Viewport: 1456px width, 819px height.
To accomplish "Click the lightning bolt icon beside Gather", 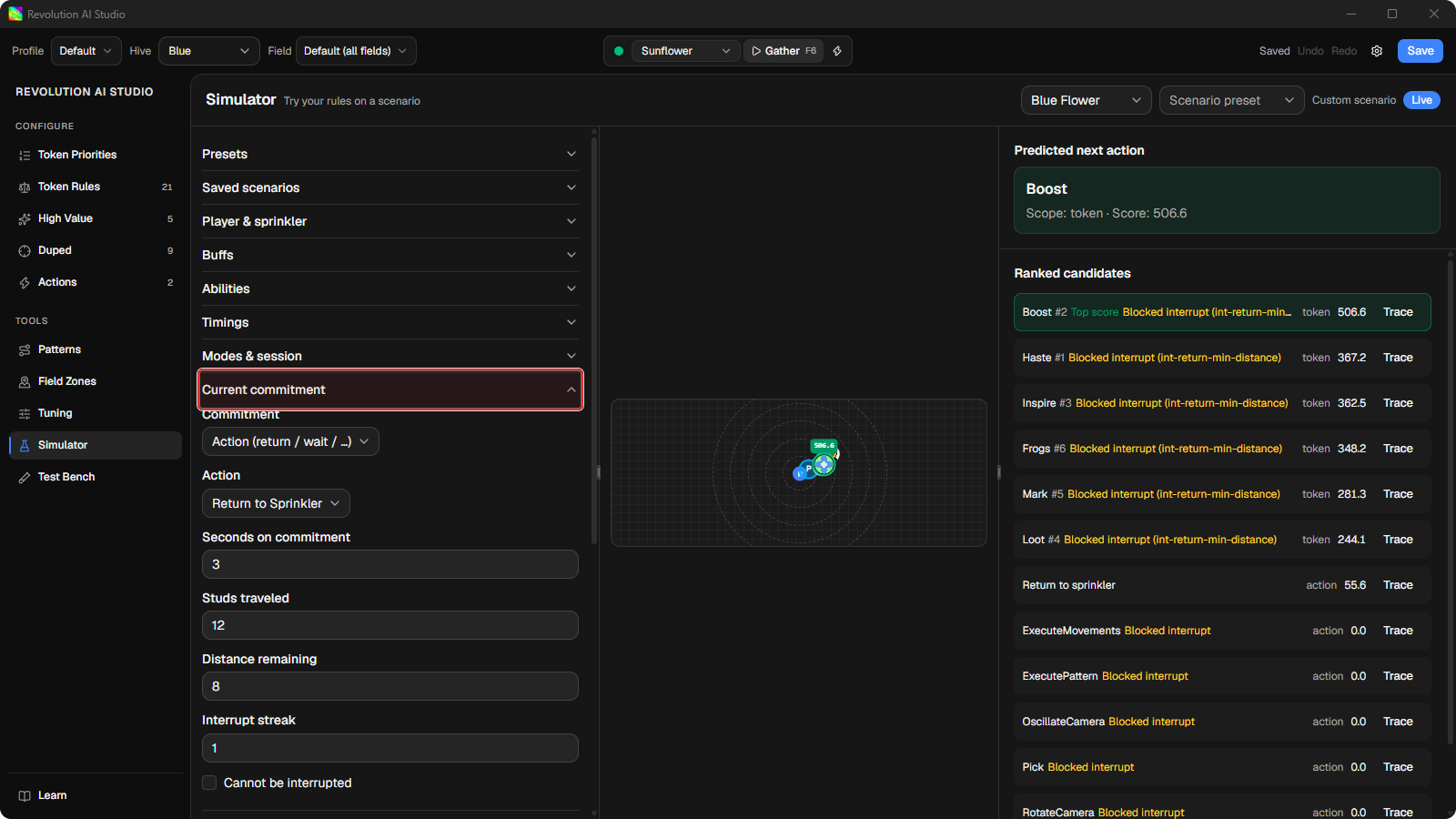I will pos(837,51).
